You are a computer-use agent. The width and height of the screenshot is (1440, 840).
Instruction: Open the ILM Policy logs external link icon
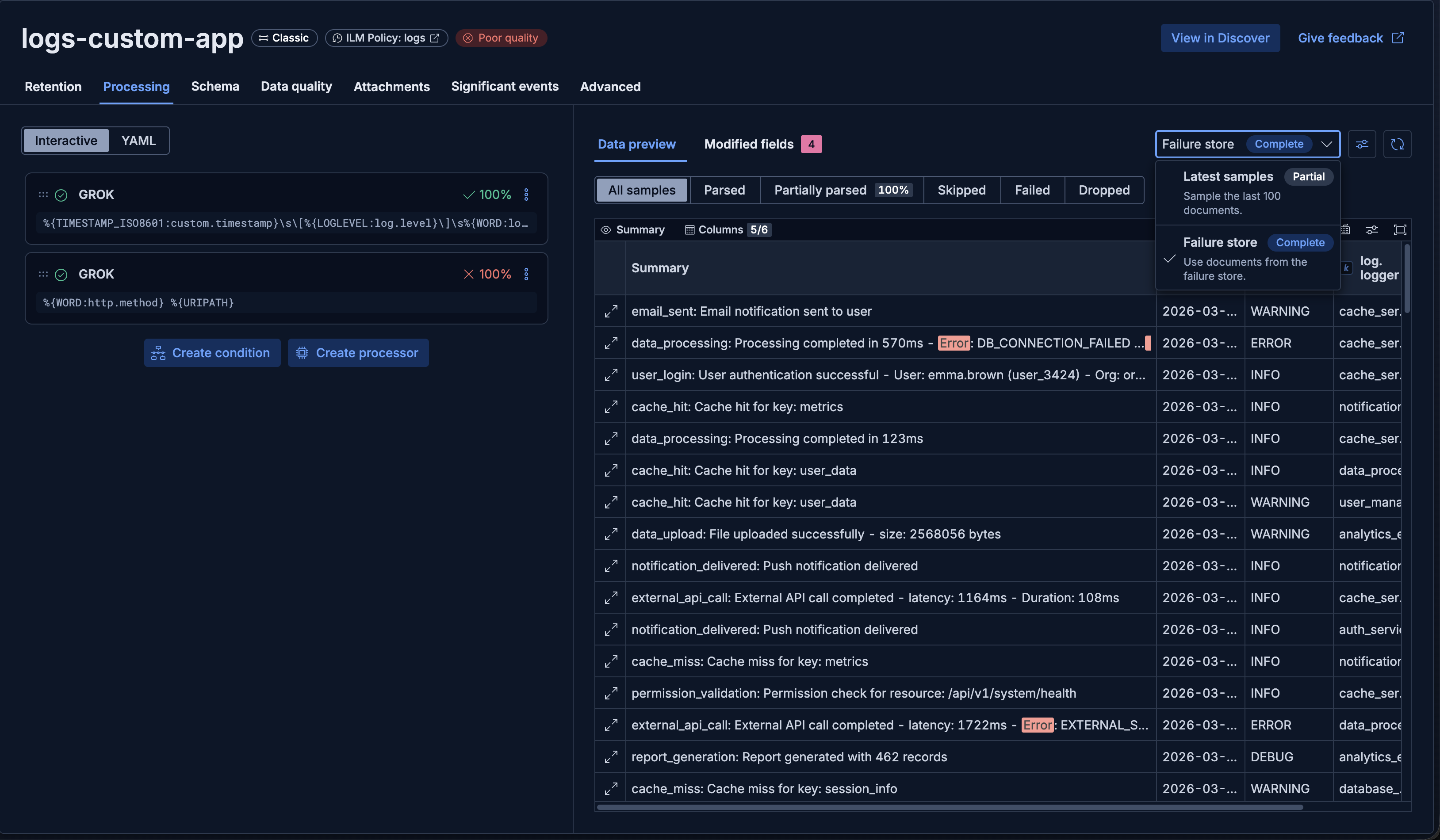click(x=434, y=38)
